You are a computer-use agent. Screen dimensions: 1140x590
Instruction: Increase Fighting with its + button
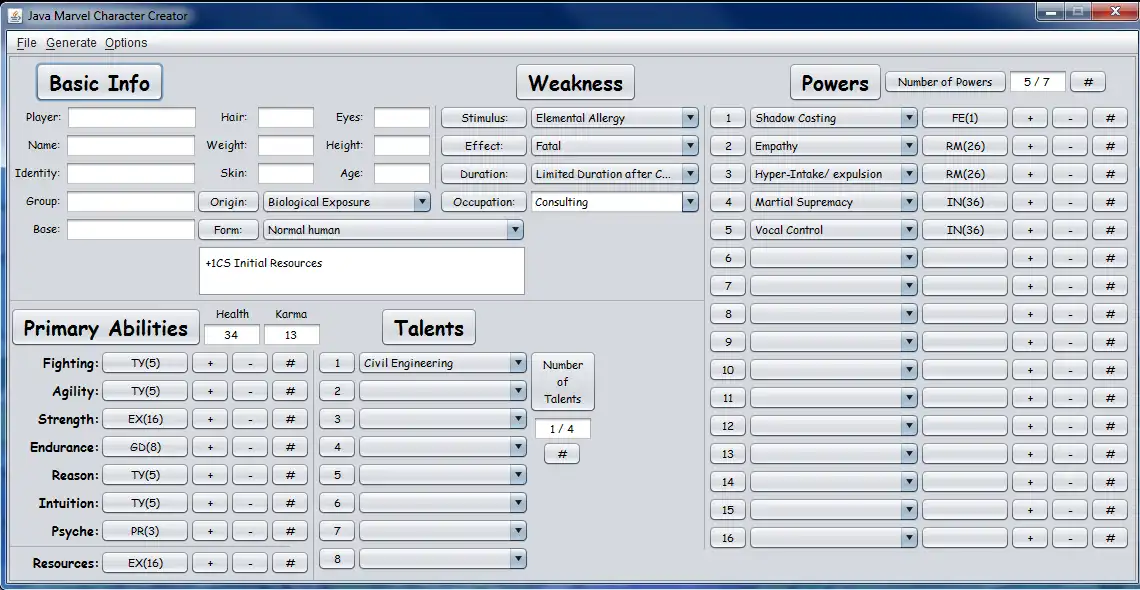pyautogui.click(x=211, y=363)
